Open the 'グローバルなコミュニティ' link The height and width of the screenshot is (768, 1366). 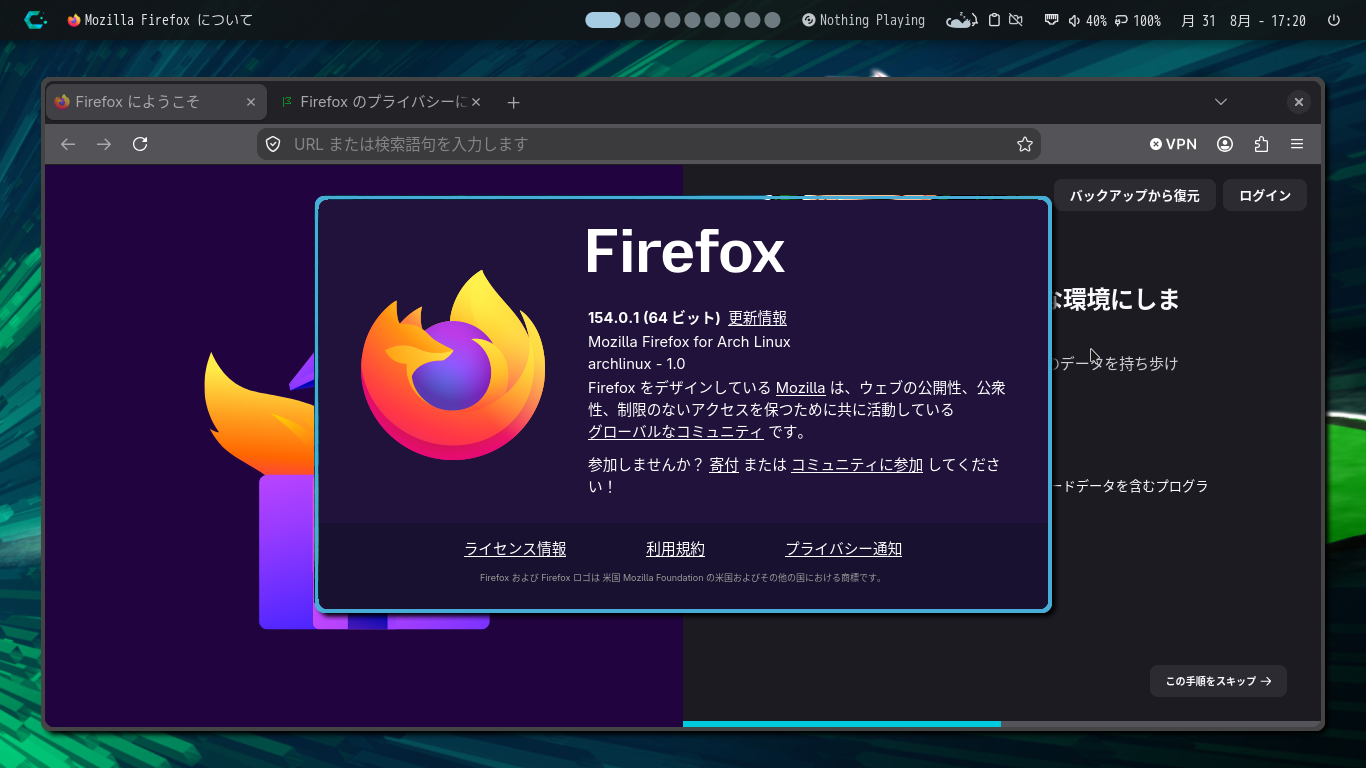pyautogui.click(x=675, y=432)
